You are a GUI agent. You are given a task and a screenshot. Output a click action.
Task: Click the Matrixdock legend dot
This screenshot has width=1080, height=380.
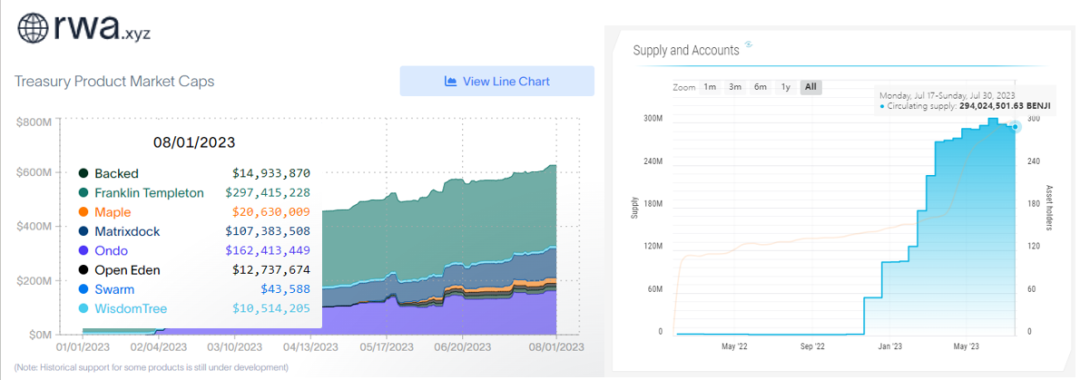pyautogui.click(x=83, y=231)
